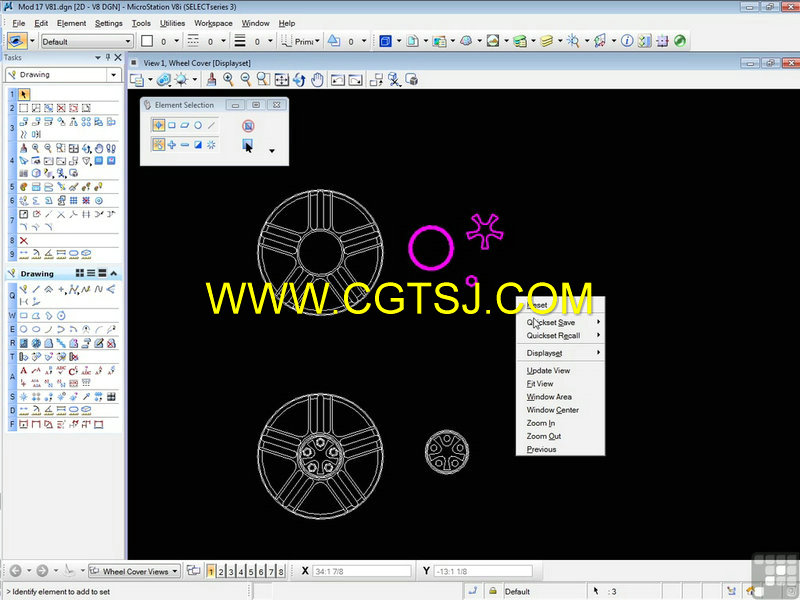
Task: Expand the Element Selection dialog settings arrow
Action: coord(272,151)
